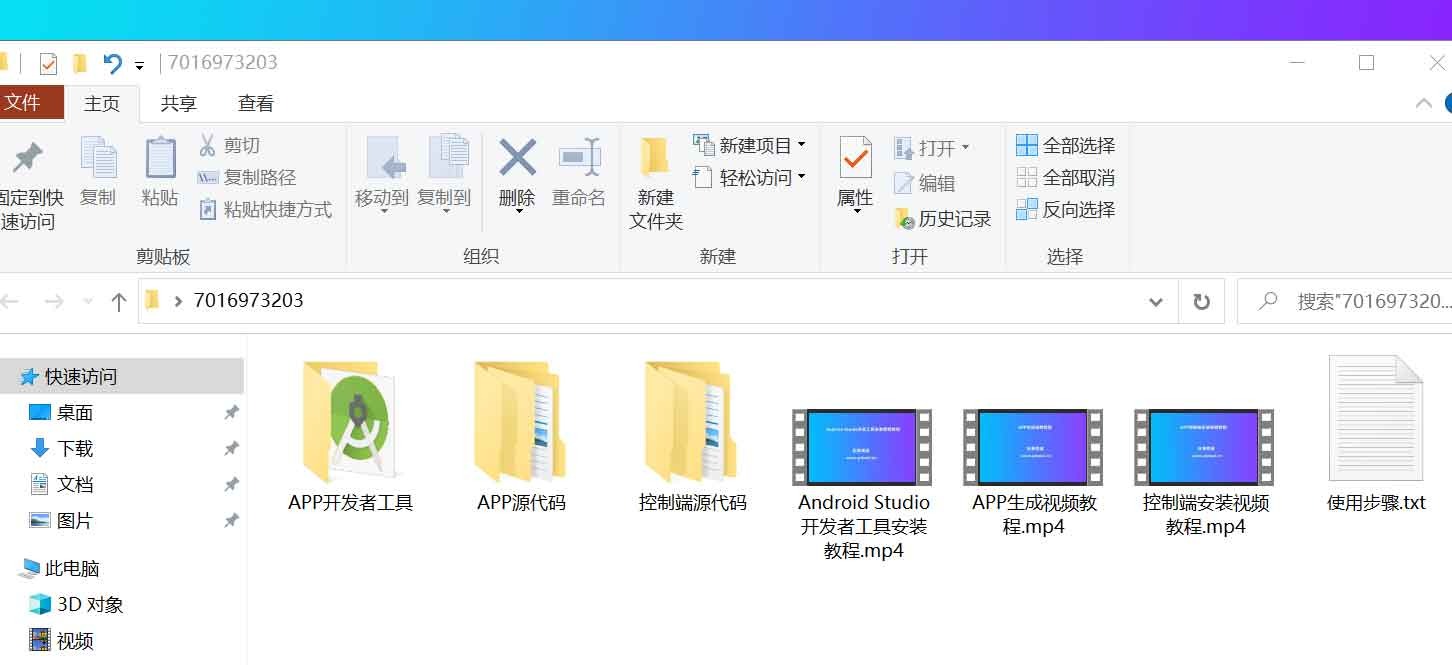Click the Cut (剪切) scissors button
Viewport: 1452px width, 665px height.
click(229, 146)
